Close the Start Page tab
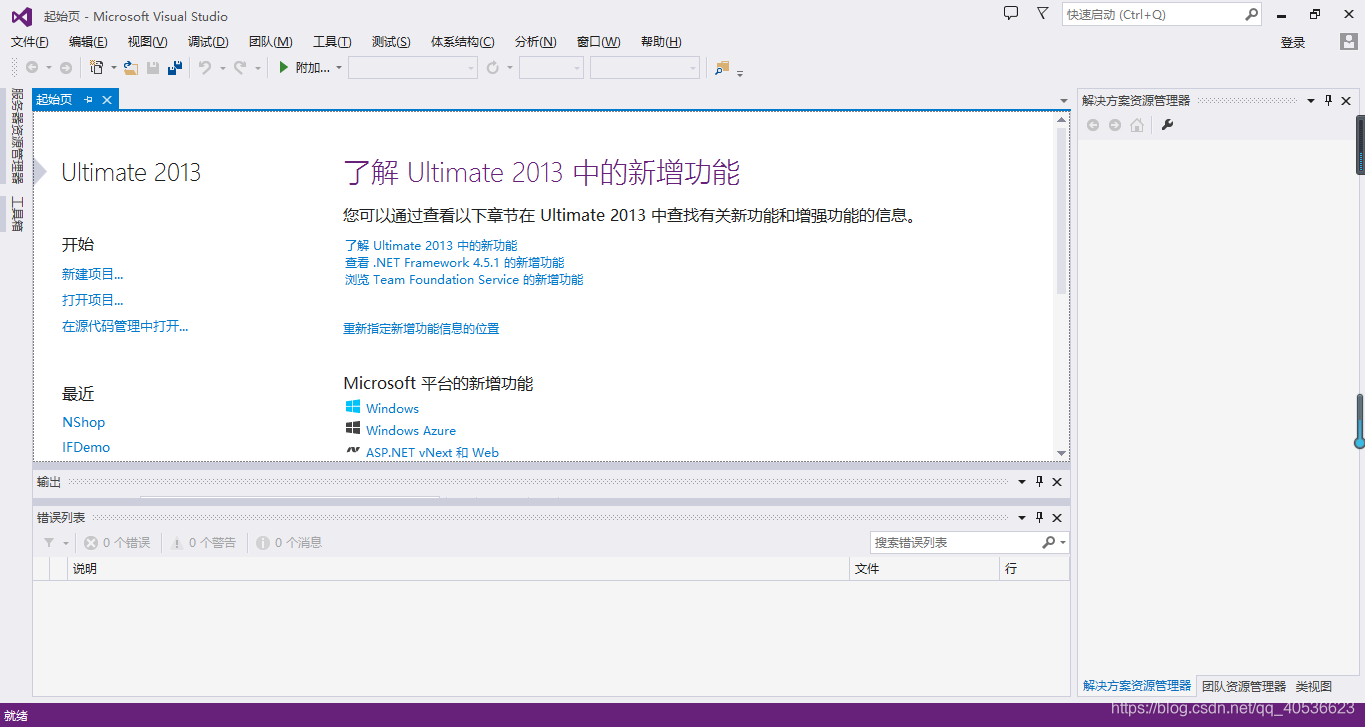Image resolution: width=1365 pixels, height=727 pixels. point(107,100)
